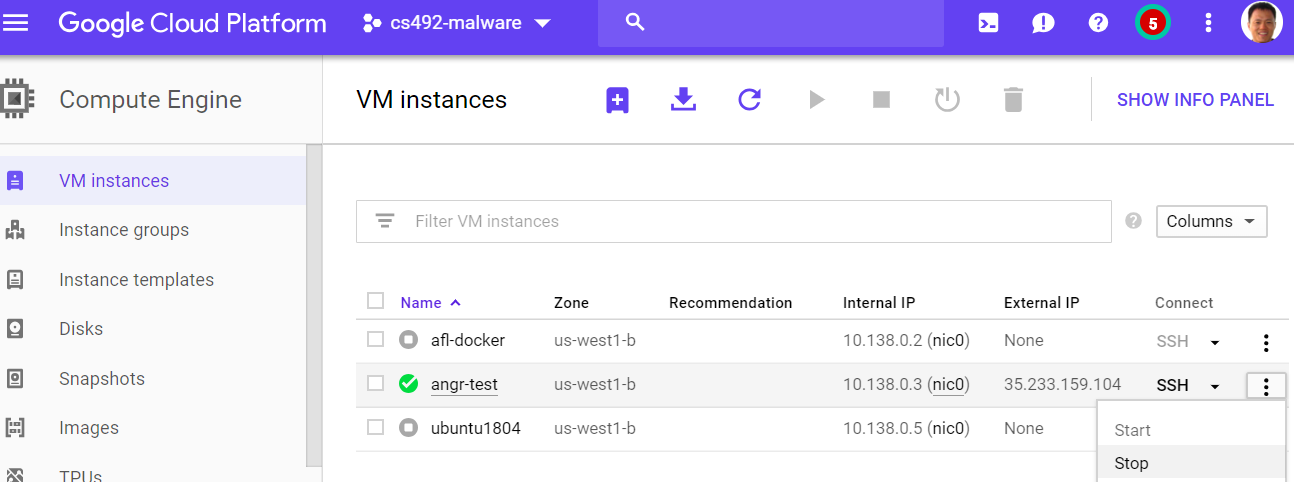Check the afl-docker instance checkbox
Viewport: 1294px width, 482px height.
pyautogui.click(x=375, y=340)
